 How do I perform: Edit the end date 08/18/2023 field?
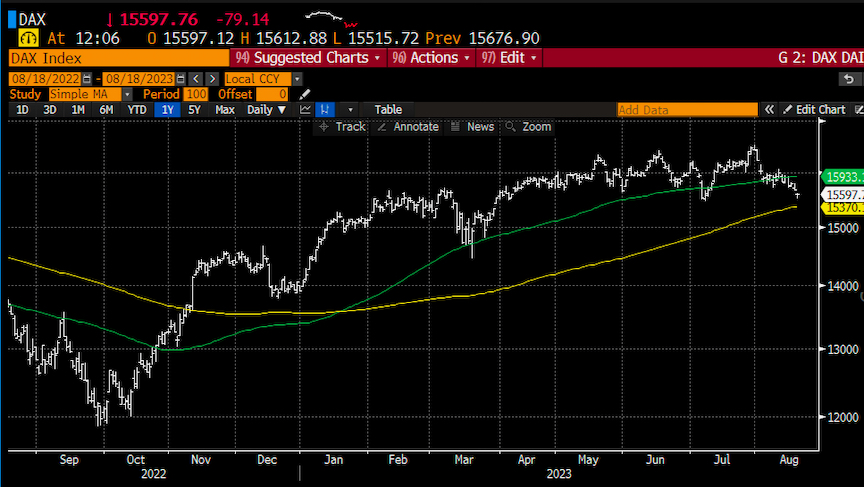tap(139, 79)
